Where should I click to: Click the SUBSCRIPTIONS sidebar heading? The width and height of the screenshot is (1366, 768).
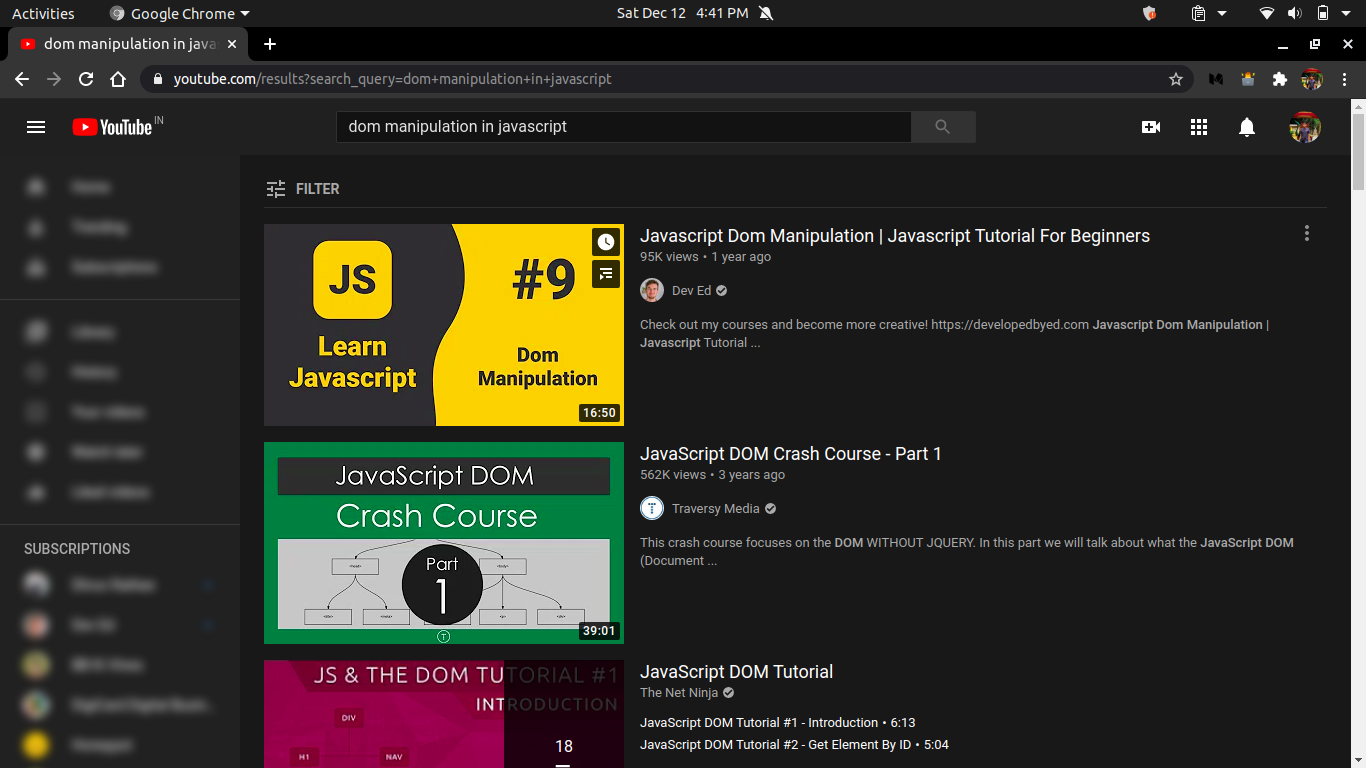(77, 549)
